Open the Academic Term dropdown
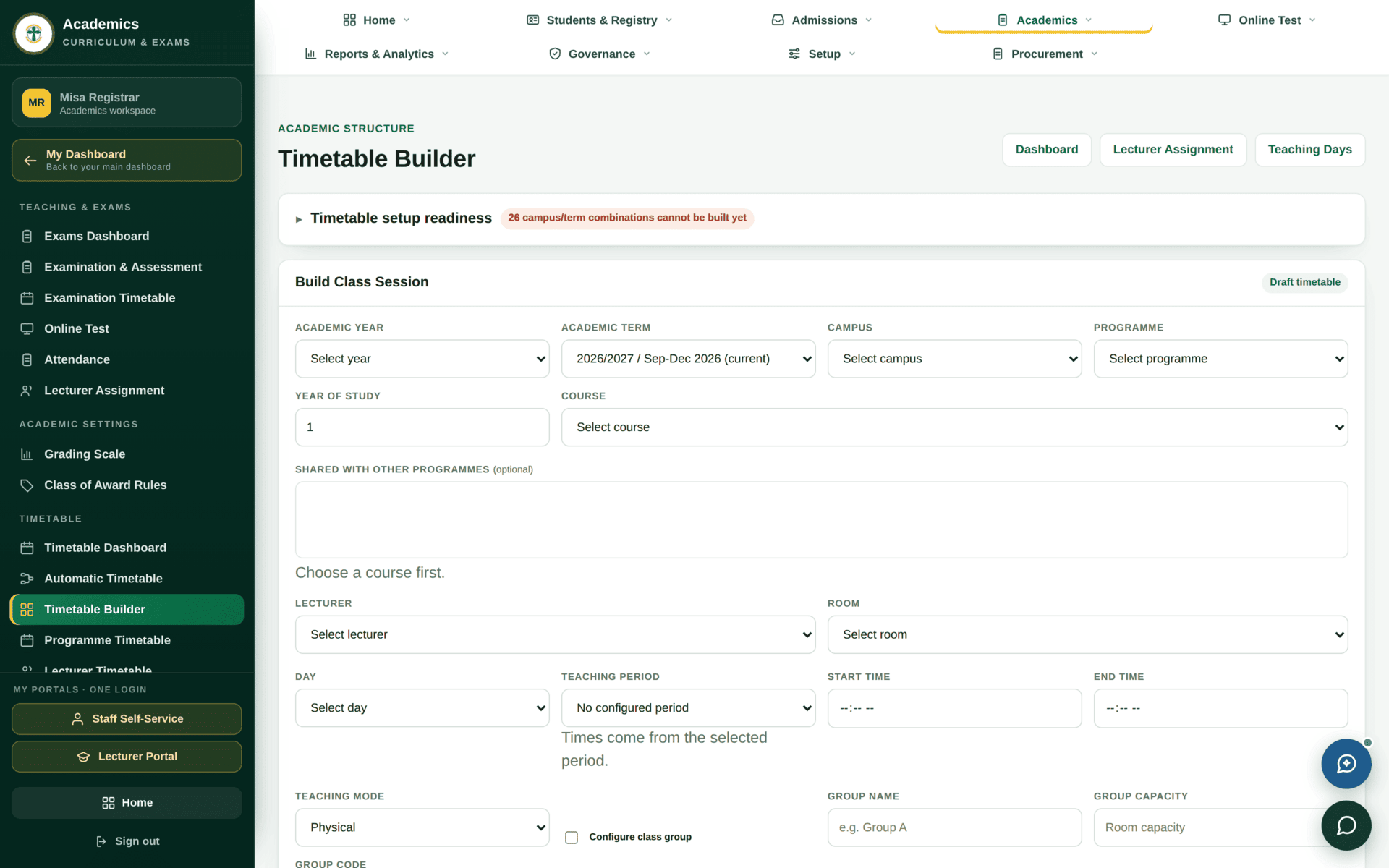This screenshot has width=1389, height=868. pyautogui.click(x=688, y=359)
